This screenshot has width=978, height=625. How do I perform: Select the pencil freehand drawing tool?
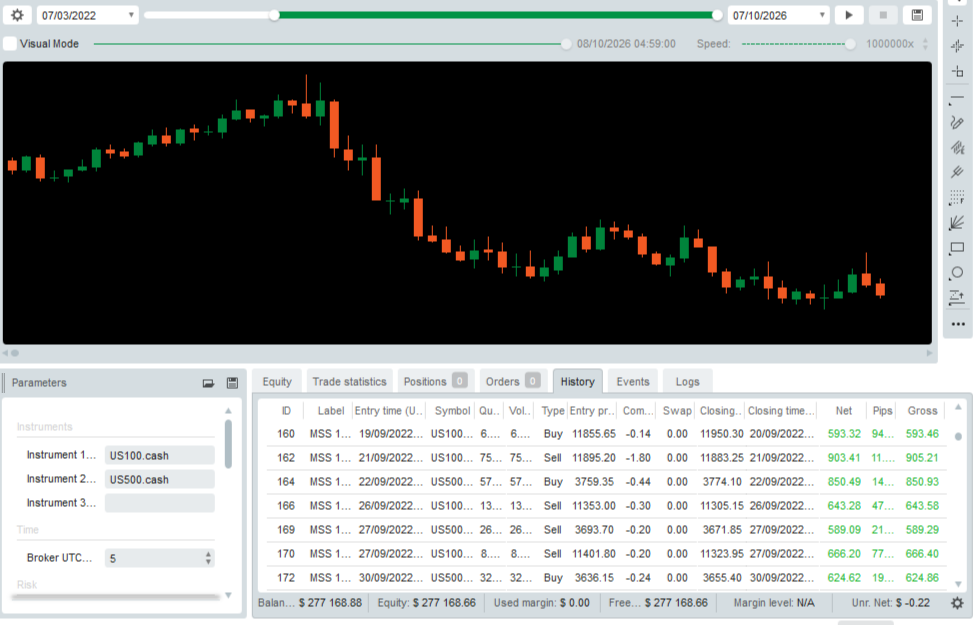[957, 122]
